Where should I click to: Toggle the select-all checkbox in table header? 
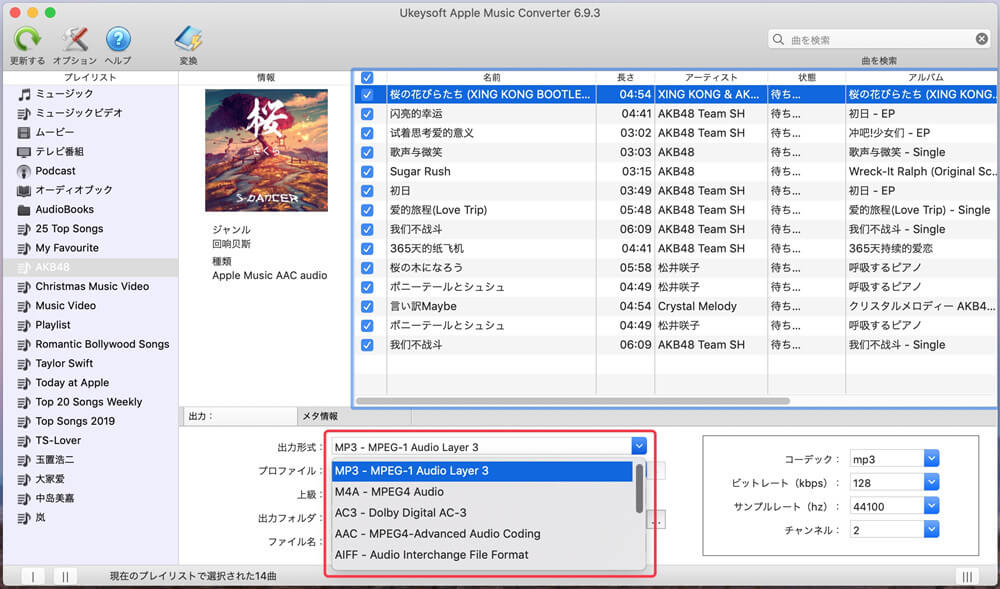367,77
